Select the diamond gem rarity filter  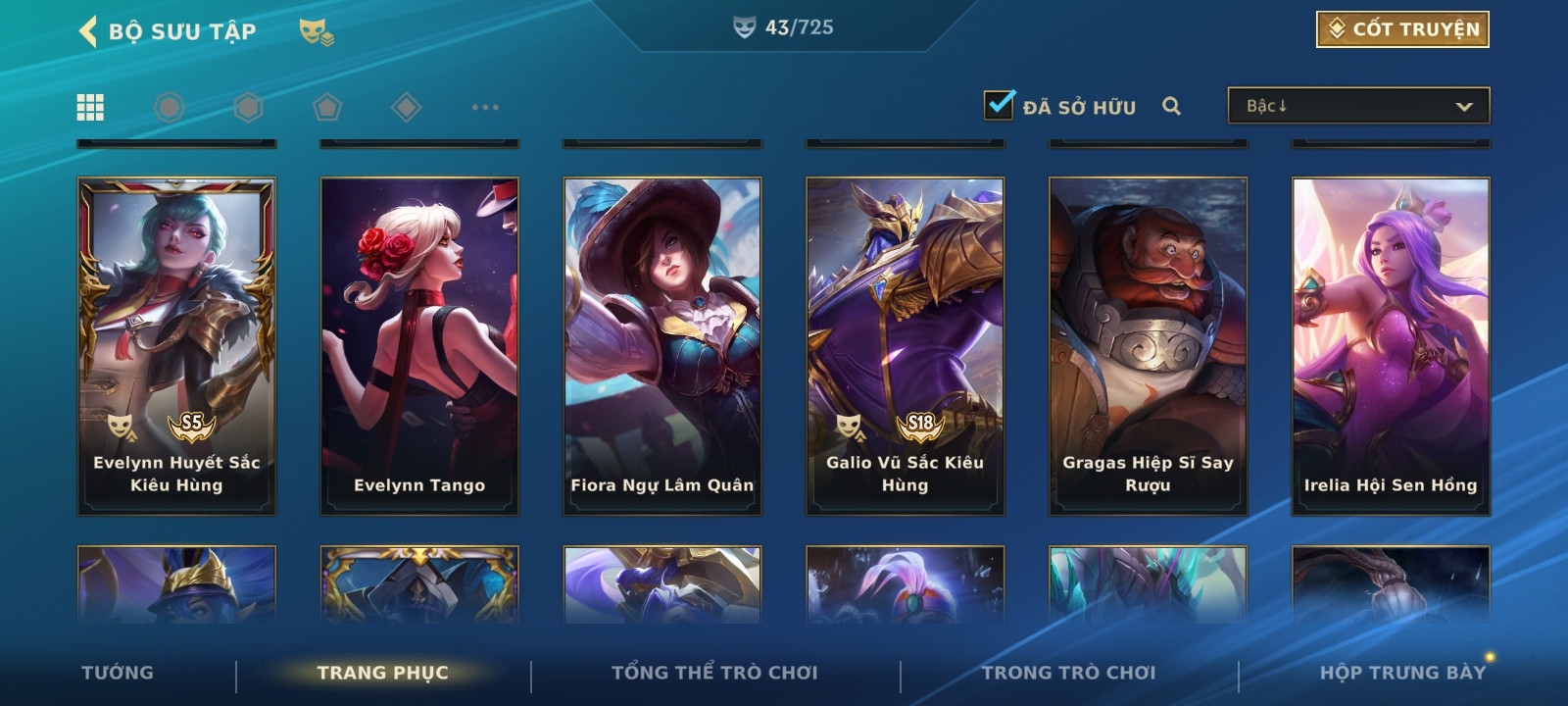tap(407, 107)
